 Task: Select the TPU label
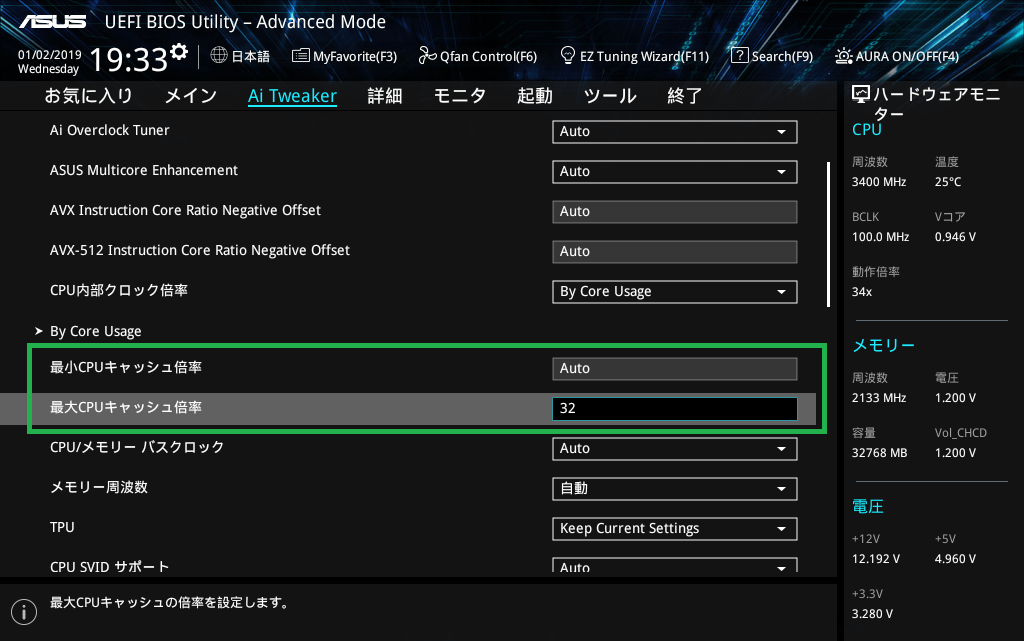(x=62, y=527)
